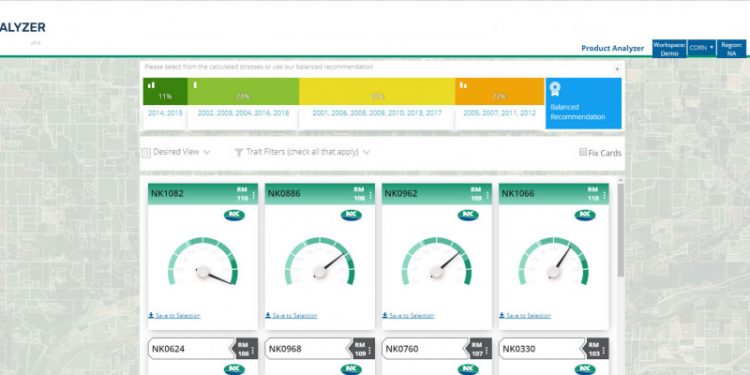Click the RM 108 label on card NK0886
750x375 pixels.
click(x=359, y=194)
